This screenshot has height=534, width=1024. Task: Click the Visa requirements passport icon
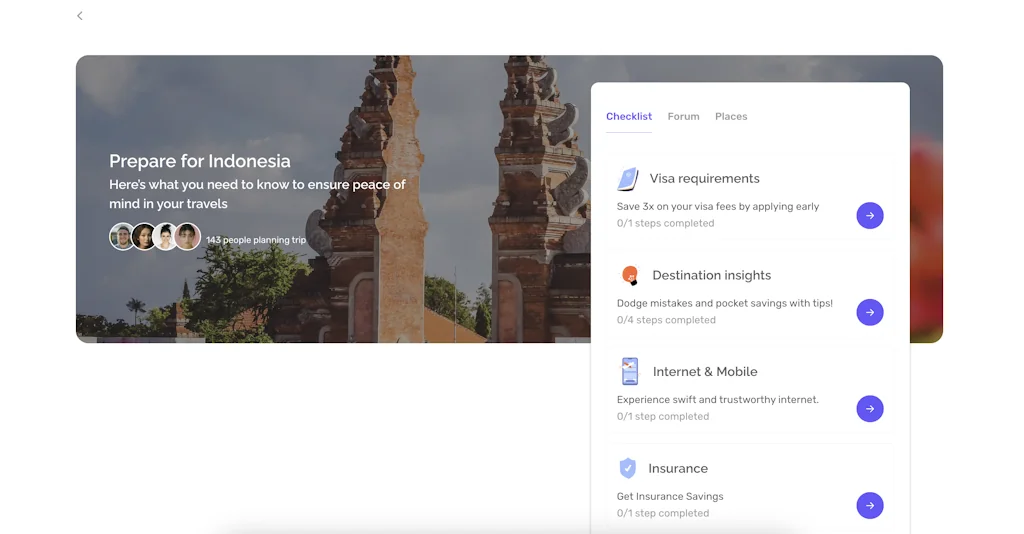pos(627,179)
